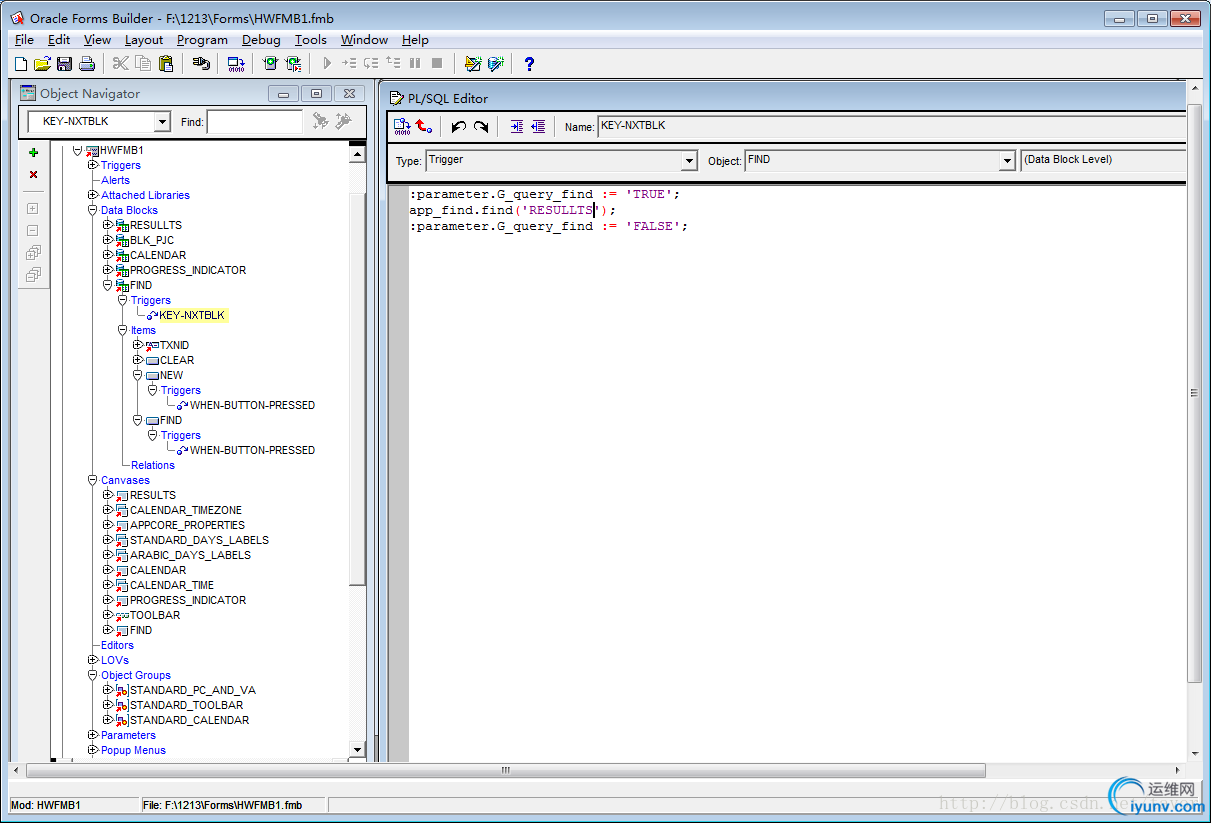Click the navigator vertical scrollbar down arrow
Screen dimensions: 1211x823
point(357,749)
